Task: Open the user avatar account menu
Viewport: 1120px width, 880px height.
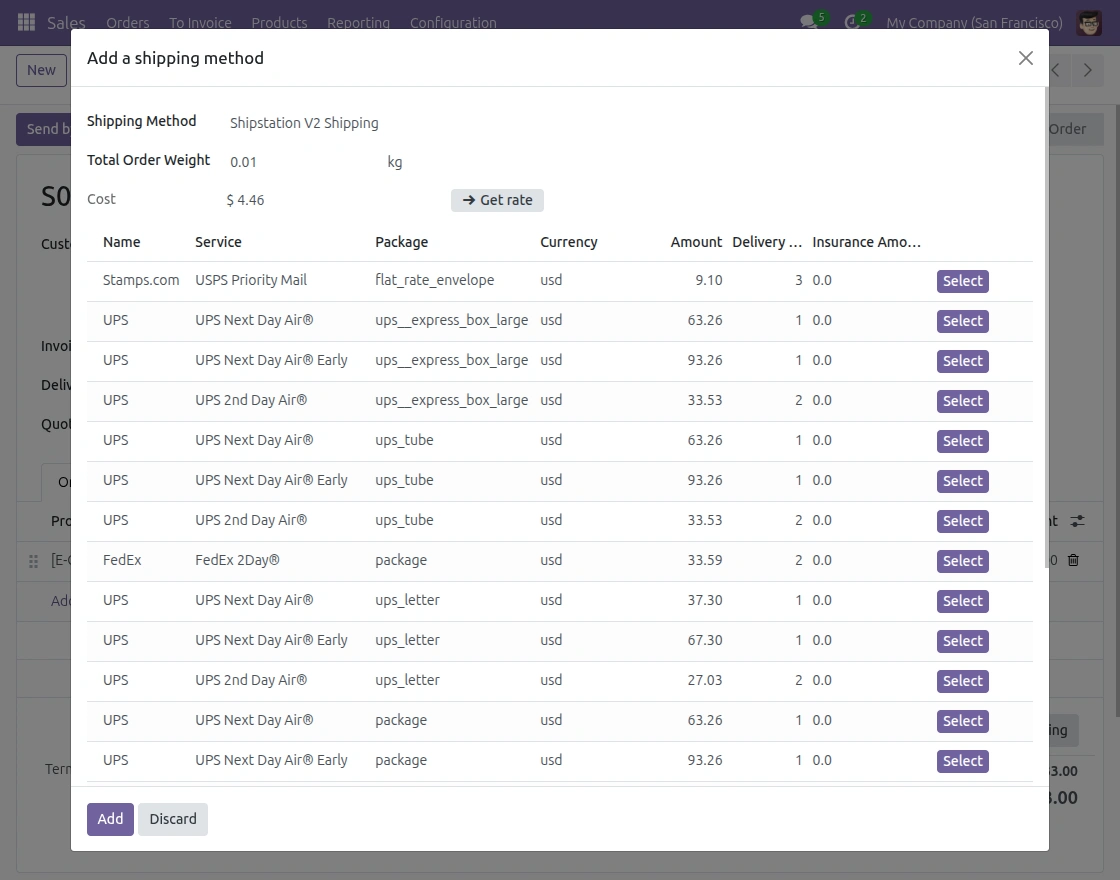Action: [1088, 22]
